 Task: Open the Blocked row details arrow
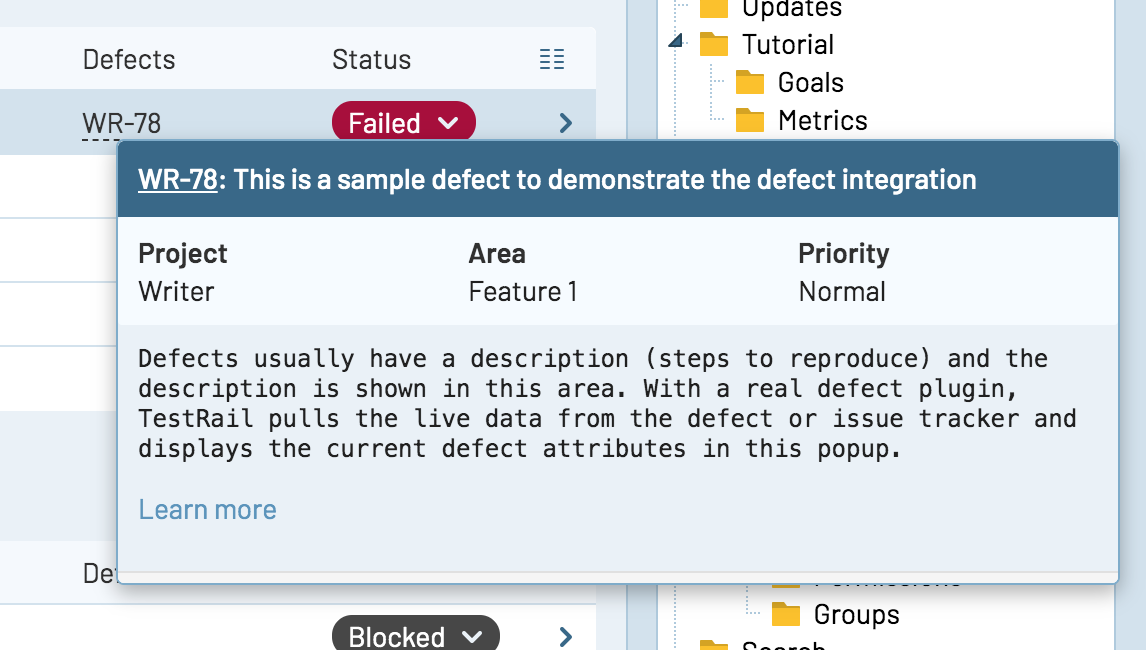566,636
